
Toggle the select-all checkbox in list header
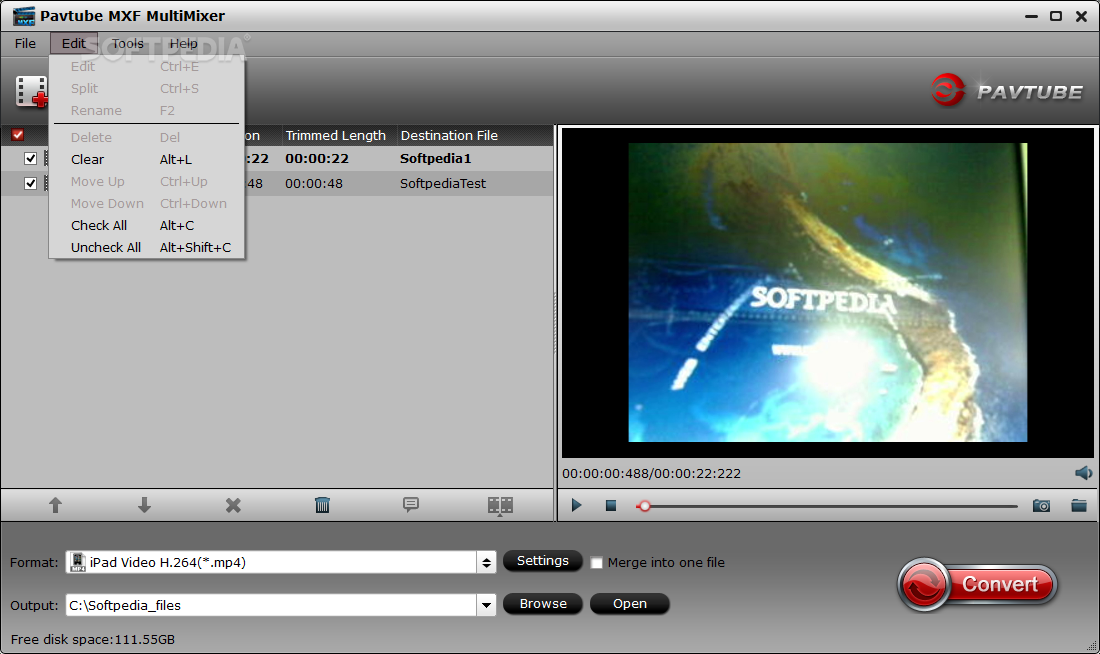[x=18, y=135]
